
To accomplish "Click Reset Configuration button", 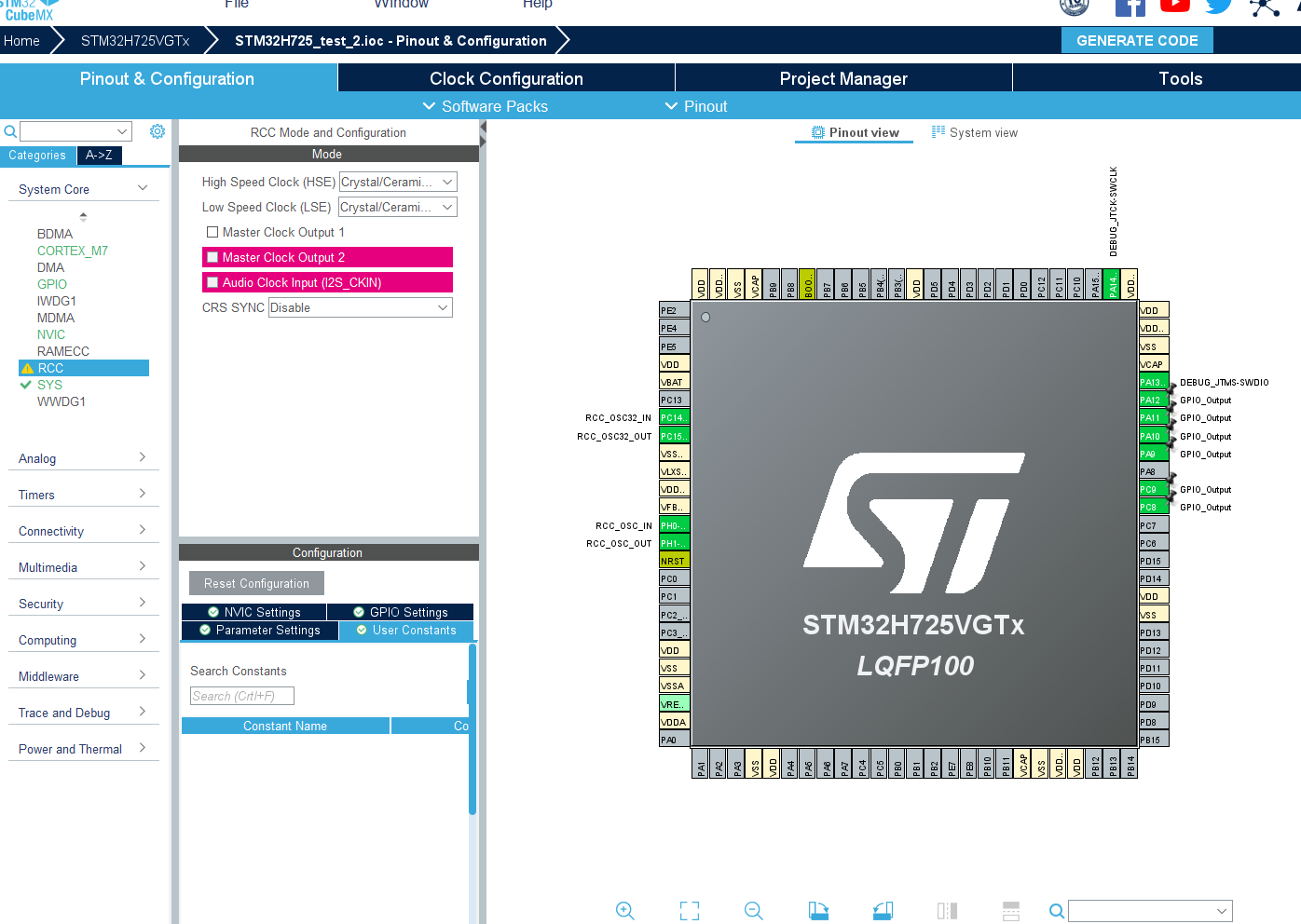I will pos(256,583).
